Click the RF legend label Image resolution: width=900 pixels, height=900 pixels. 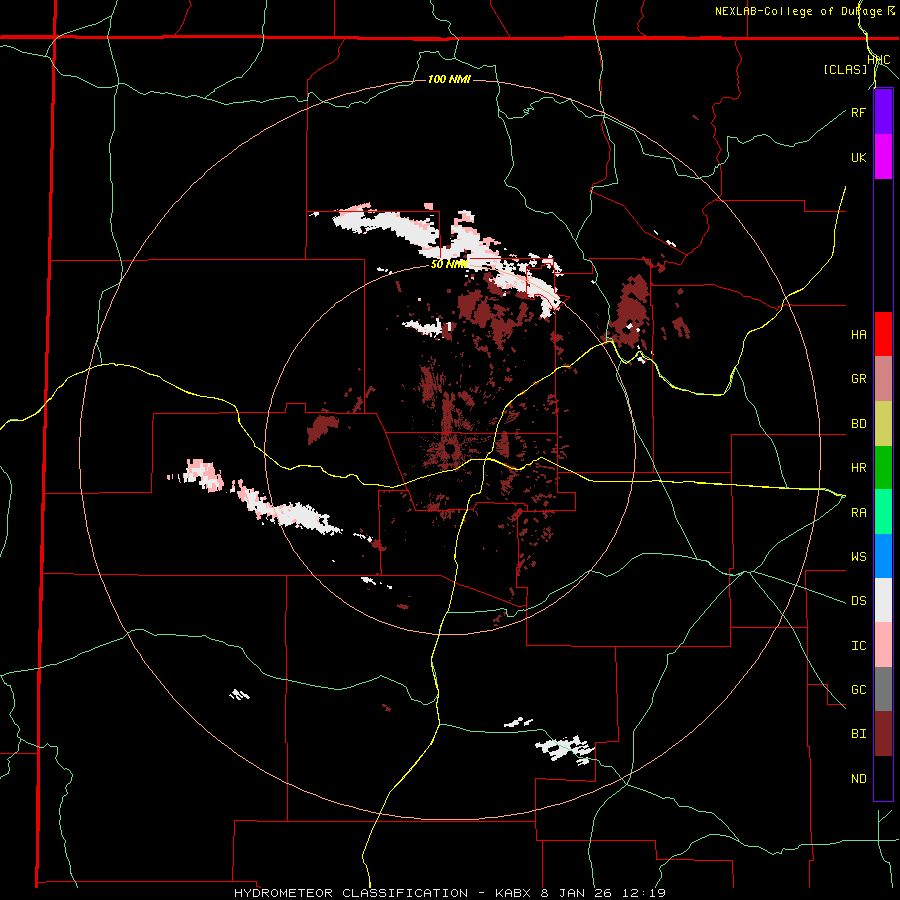[858, 112]
